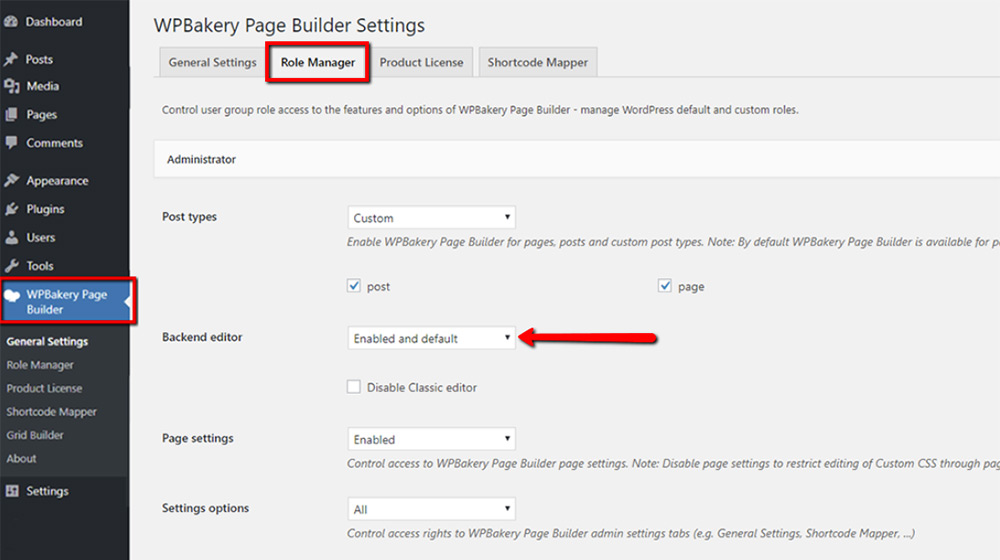Switch to the General Settings tab
1000x560 pixels.
212,63
